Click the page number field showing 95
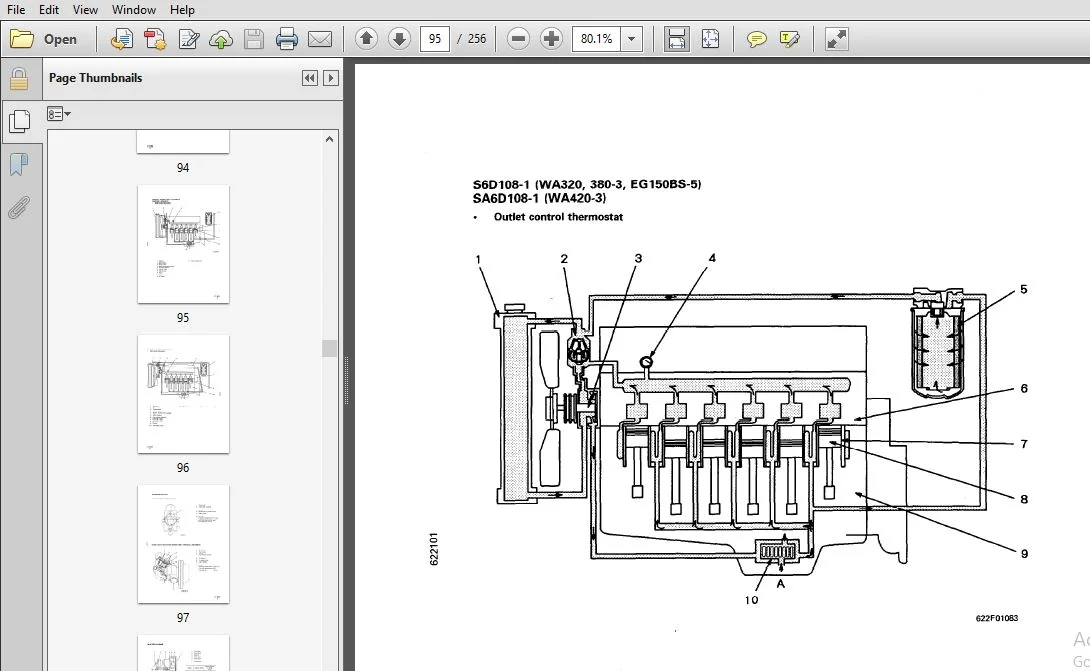 click(434, 39)
